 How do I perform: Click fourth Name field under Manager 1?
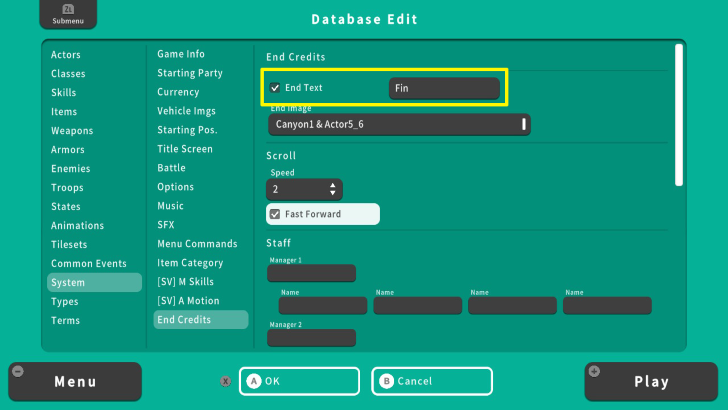pyautogui.click(x=607, y=306)
